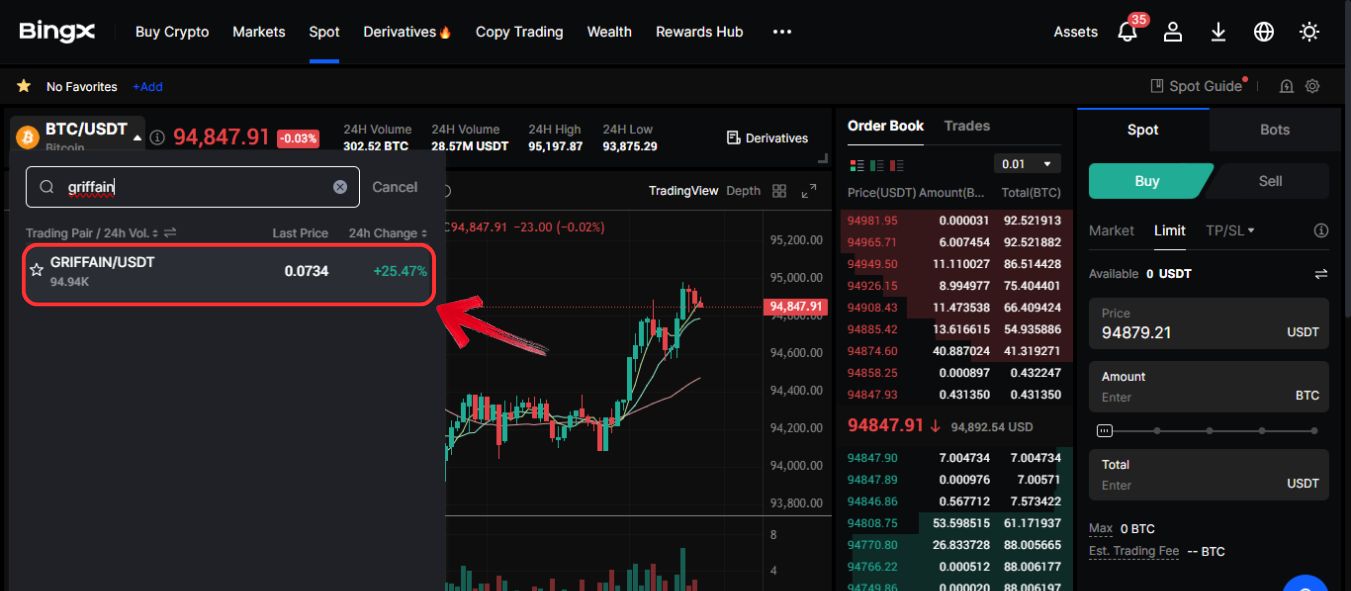1351x591 pixels.
Task: Select the Spot nav item
Action: [324, 32]
